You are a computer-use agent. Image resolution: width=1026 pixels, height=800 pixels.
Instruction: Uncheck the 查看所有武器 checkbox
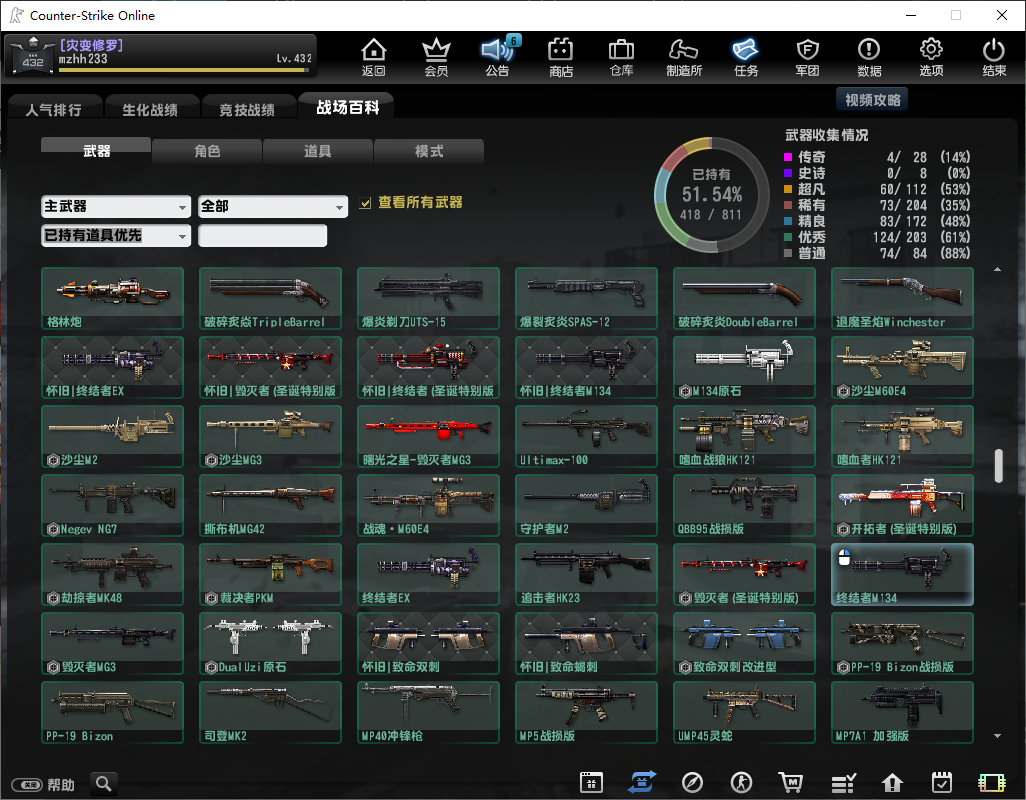click(x=366, y=203)
